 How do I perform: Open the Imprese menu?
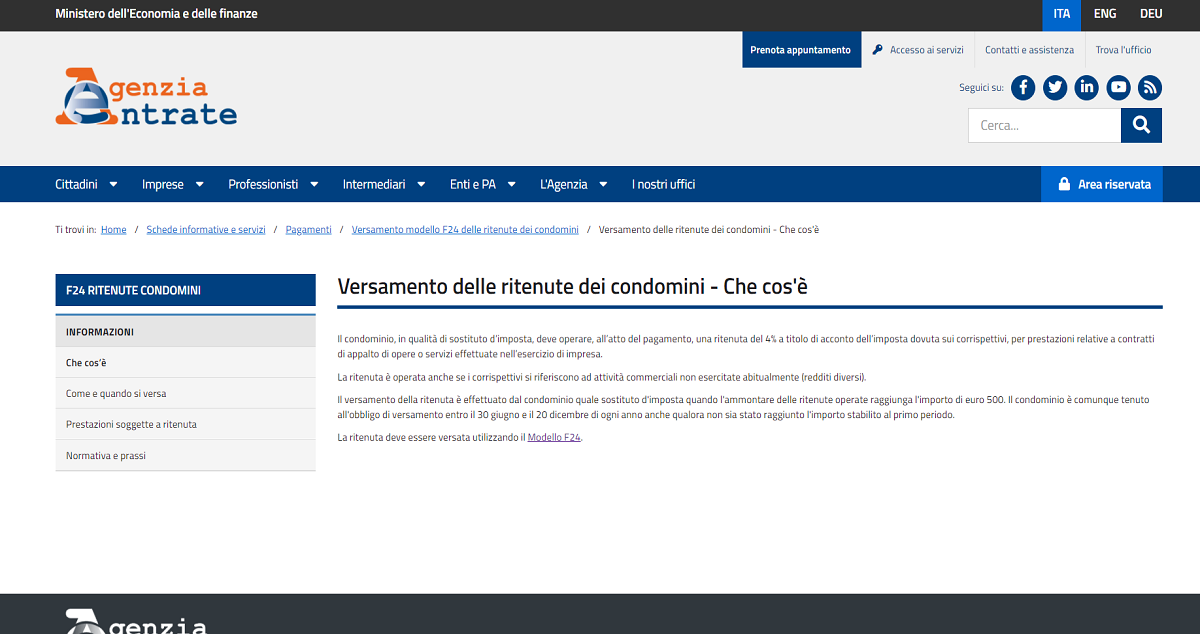[163, 184]
